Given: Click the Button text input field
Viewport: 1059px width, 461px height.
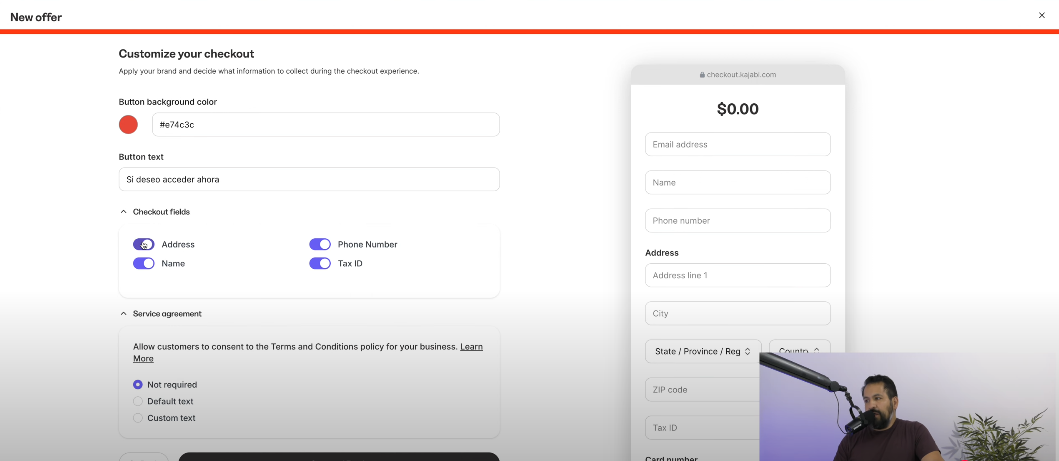Looking at the screenshot, I should 308,179.
